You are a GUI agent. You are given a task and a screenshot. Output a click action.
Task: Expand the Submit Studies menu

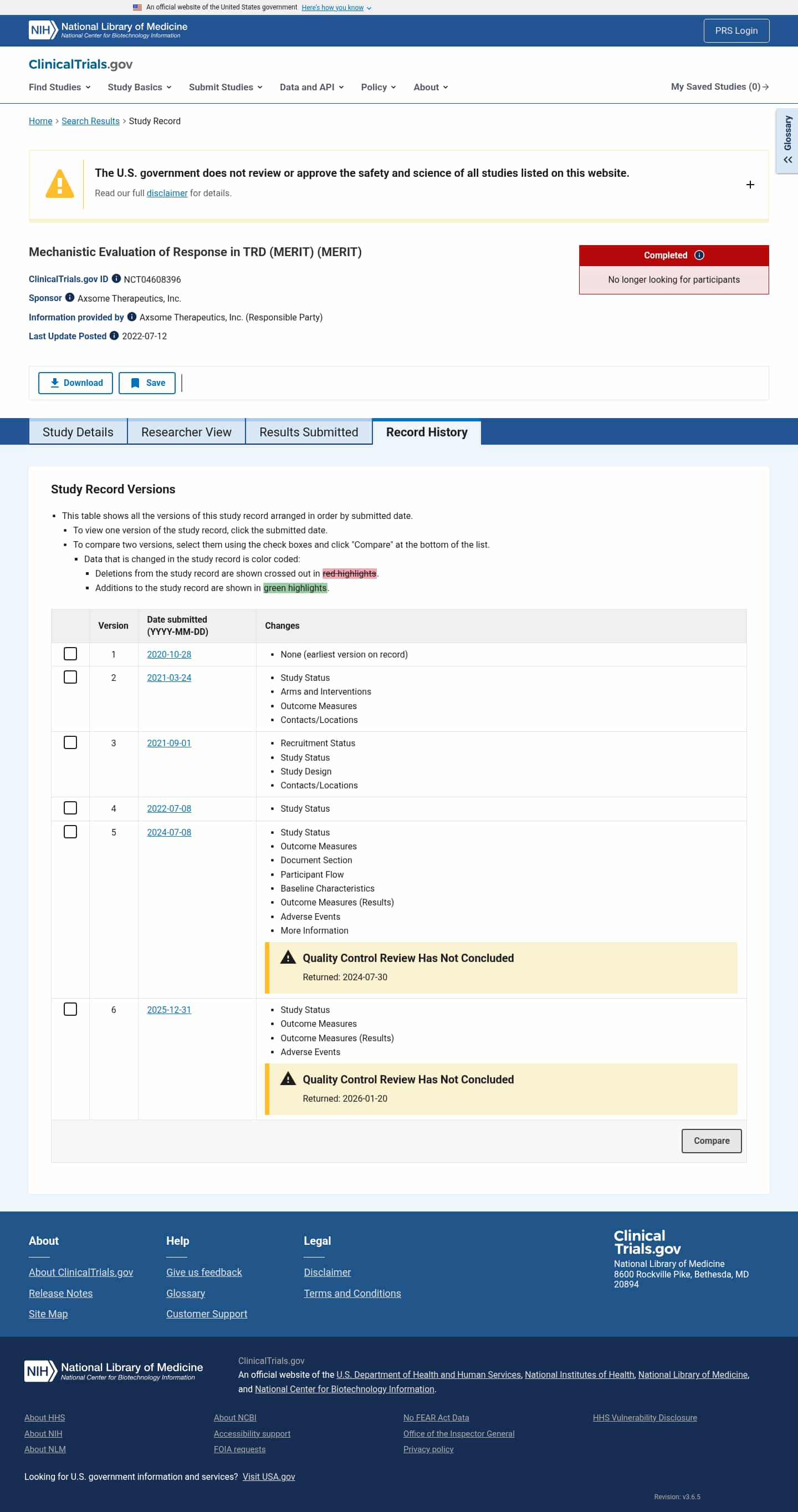click(226, 87)
